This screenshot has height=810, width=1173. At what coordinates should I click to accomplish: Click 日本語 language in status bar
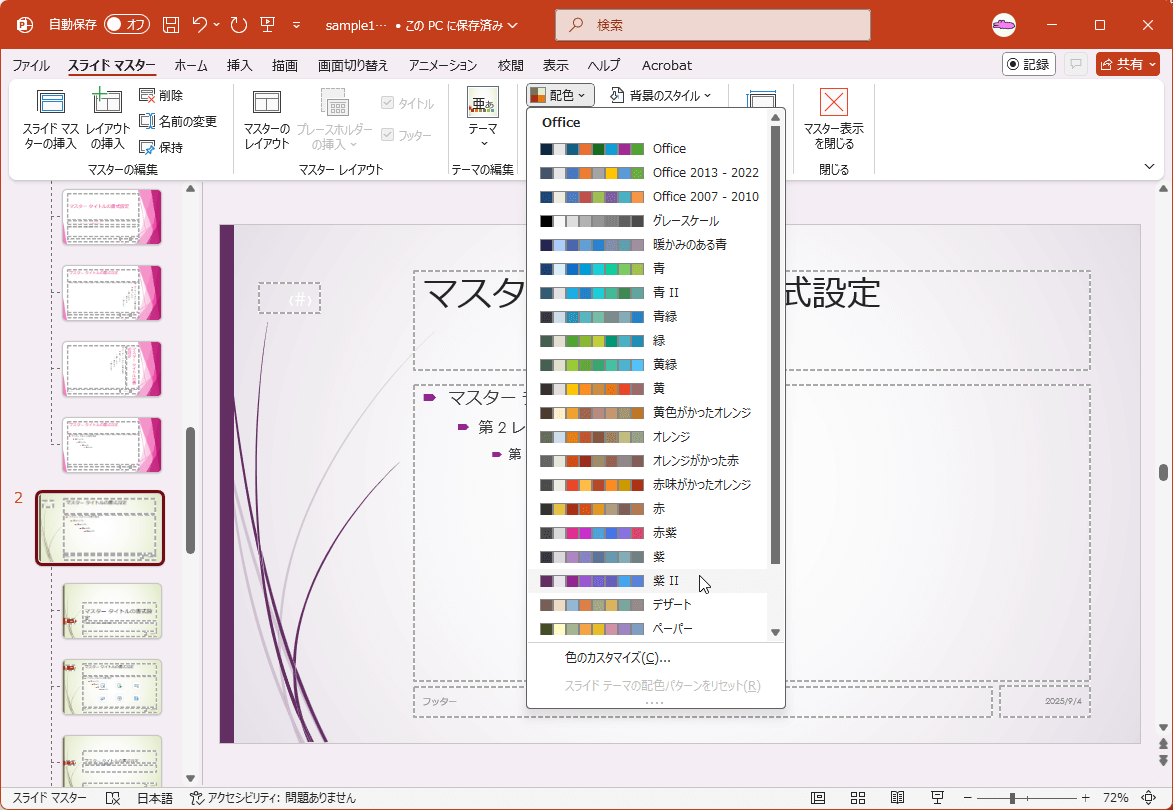coord(155,798)
